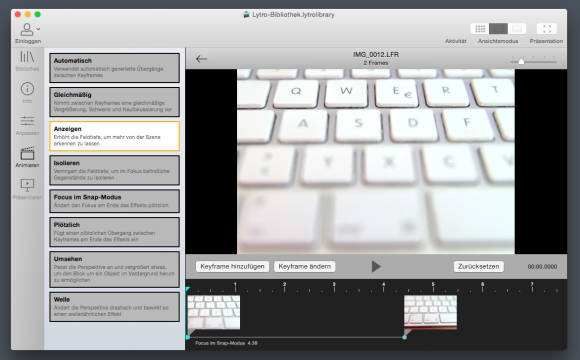Image resolution: width=580 pixels, height=360 pixels.
Task: Click the transition end point on timeline
Action: tap(405, 337)
